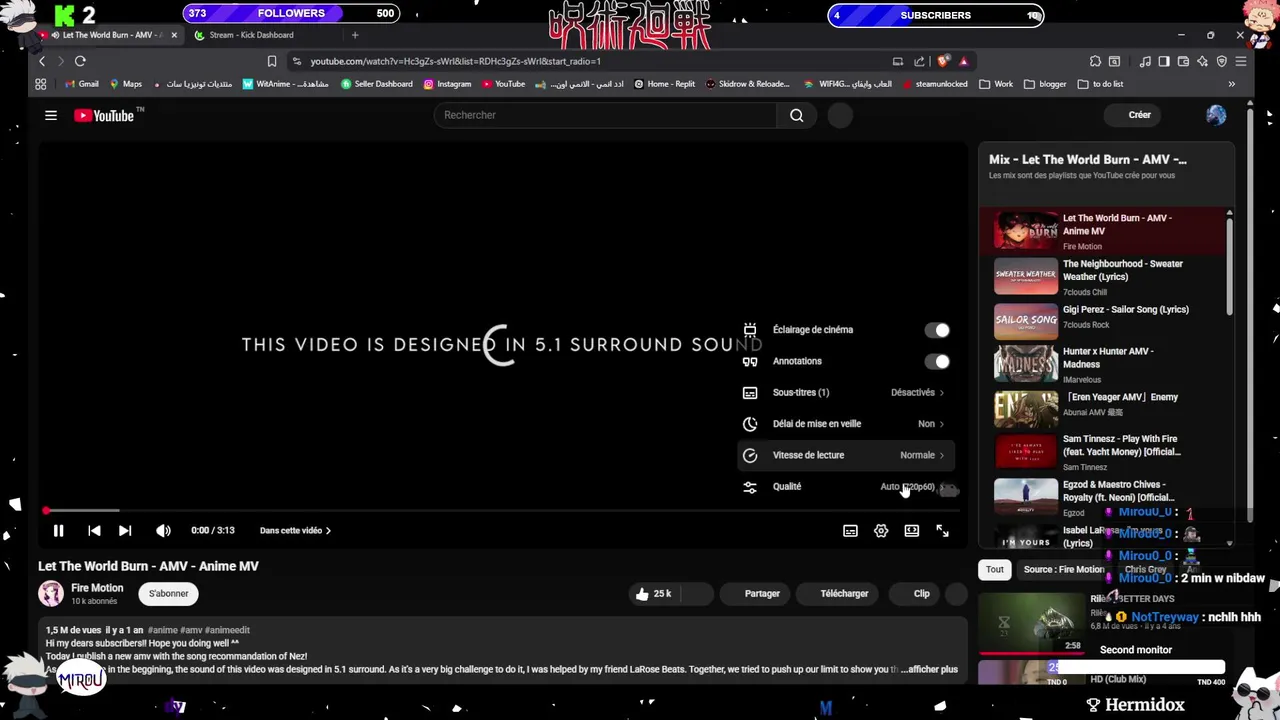The image size is (1280, 720).
Task: Click the #anime hashtag link
Action: (x=162, y=630)
